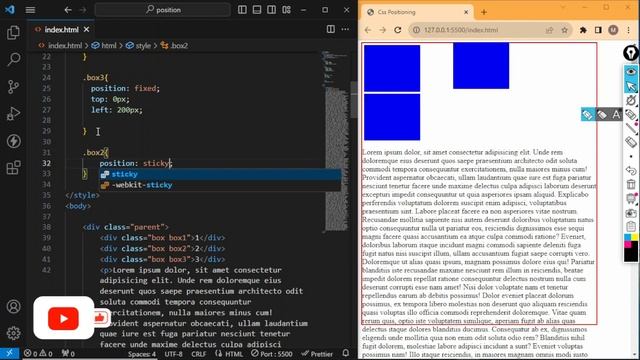Open the browser extensions puzzle icon
The width and height of the screenshot is (640, 360).
(x=583, y=30)
